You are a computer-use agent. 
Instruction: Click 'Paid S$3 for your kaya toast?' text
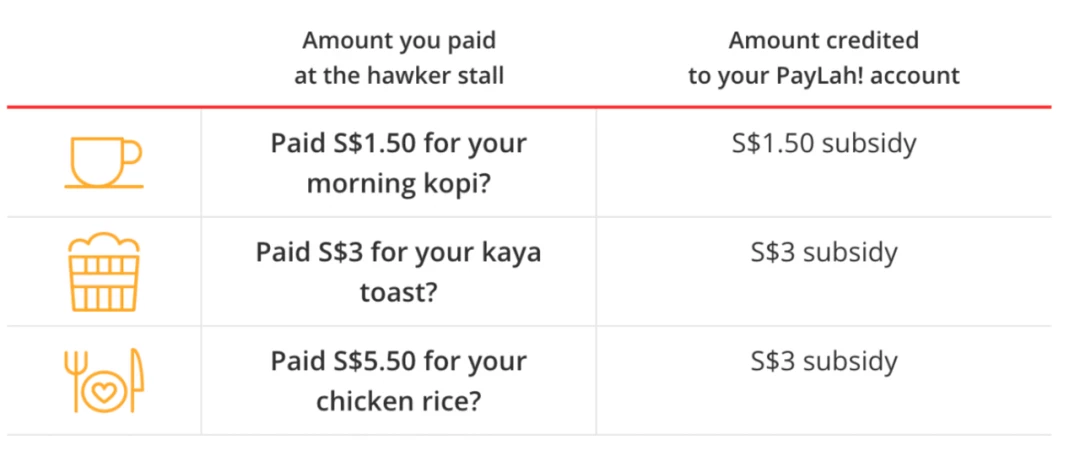click(399, 273)
